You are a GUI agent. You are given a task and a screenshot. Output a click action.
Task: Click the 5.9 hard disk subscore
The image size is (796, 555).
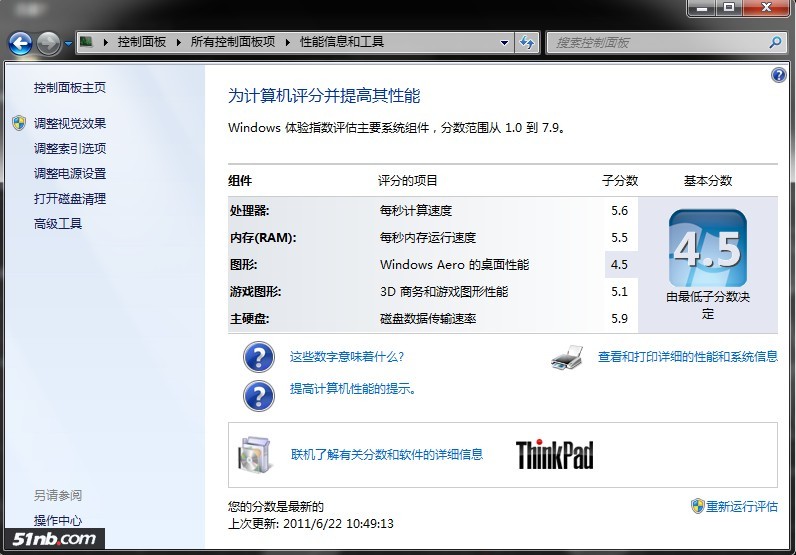coord(619,319)
